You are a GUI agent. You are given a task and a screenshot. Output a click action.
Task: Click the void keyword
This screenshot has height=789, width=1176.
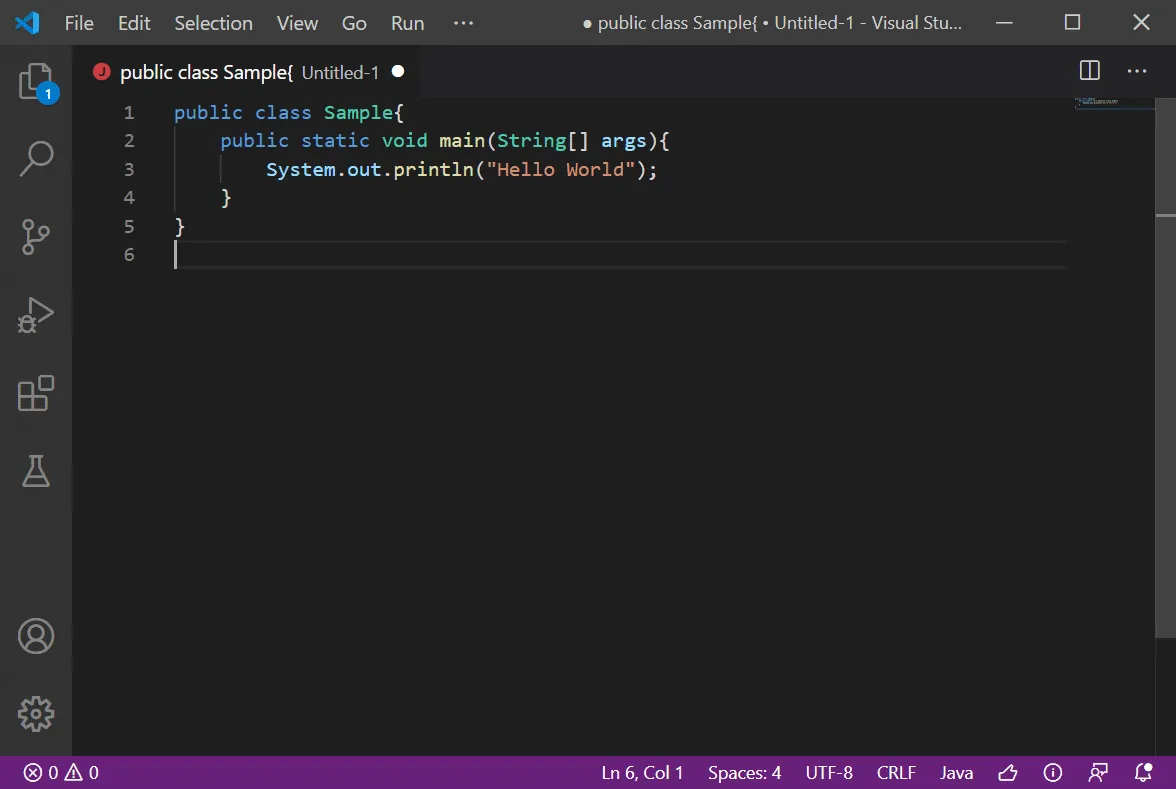click(x=404, y=141)
